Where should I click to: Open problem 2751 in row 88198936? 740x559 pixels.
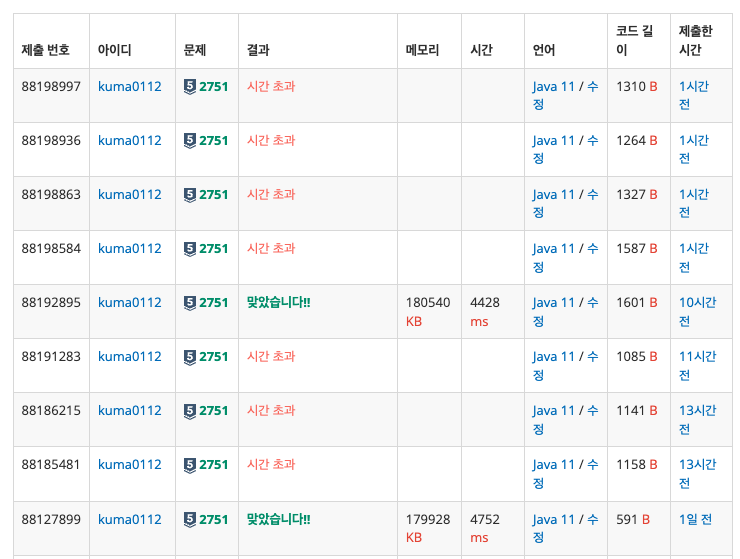coord(214,140)
